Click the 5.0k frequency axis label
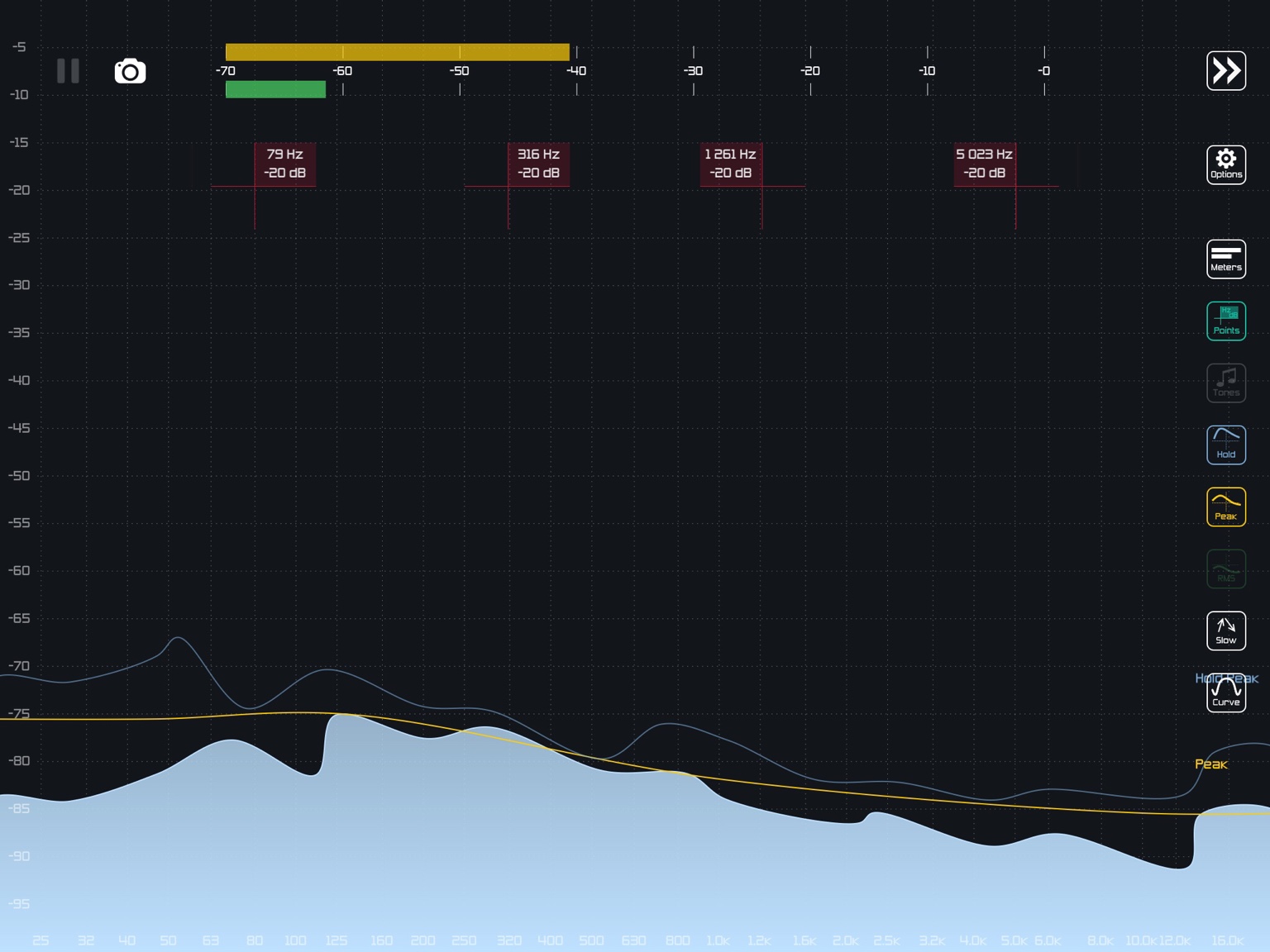1270x952 pixels. coord(1014,940)
